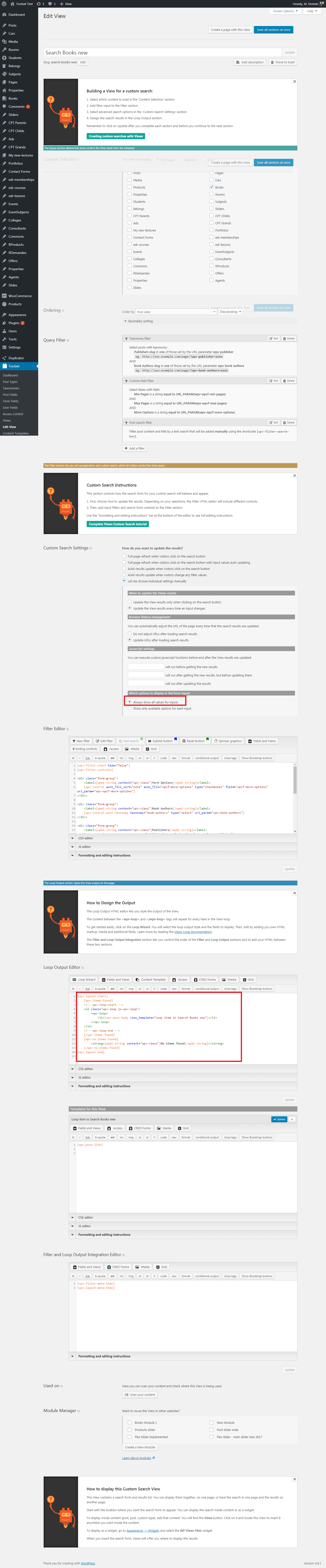Open Screen Options dropdown

285,11
